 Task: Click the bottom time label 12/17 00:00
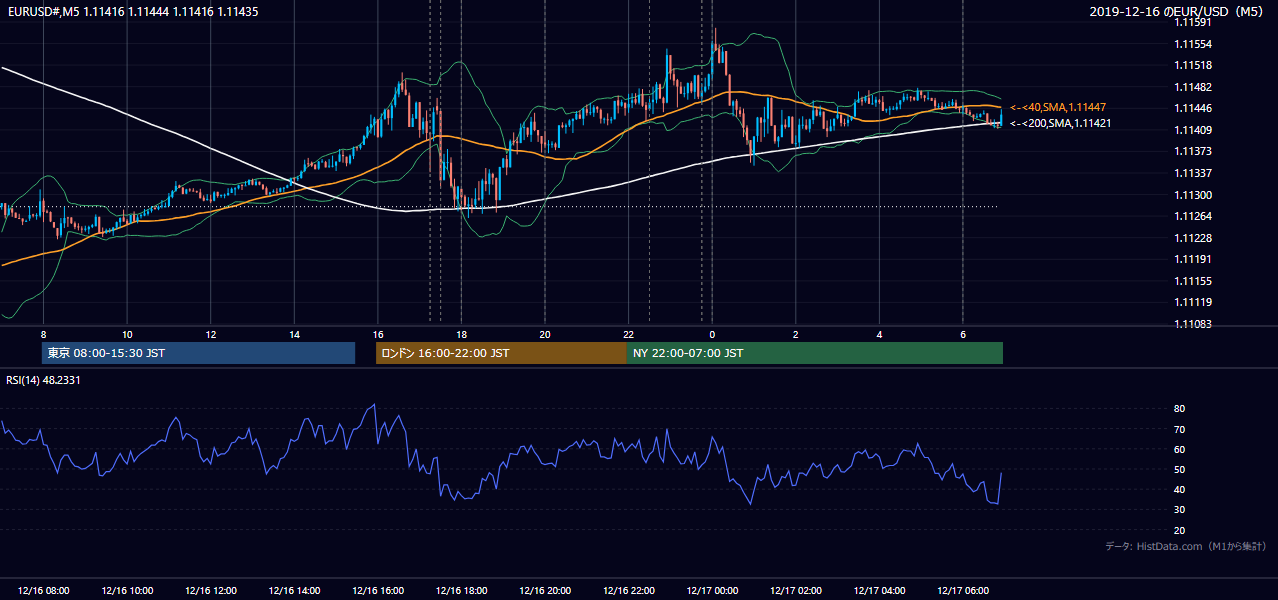tap(712, 591)
